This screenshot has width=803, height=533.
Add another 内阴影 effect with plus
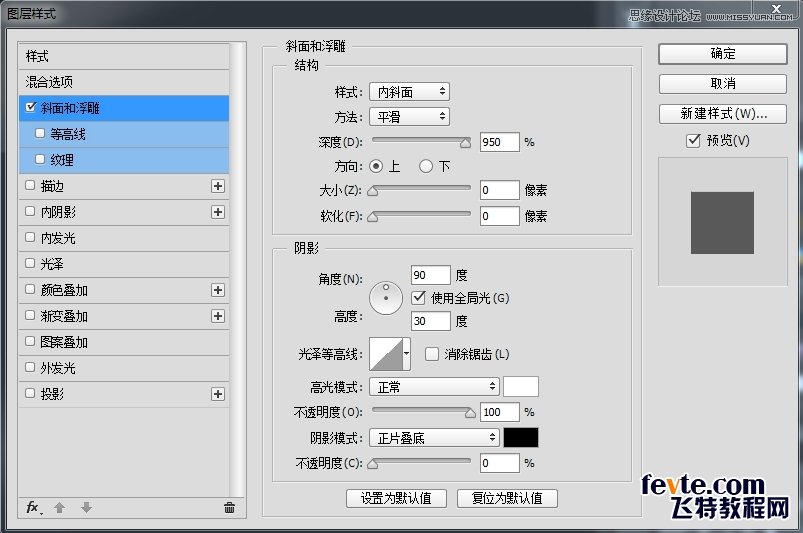[x=218, y=212]
